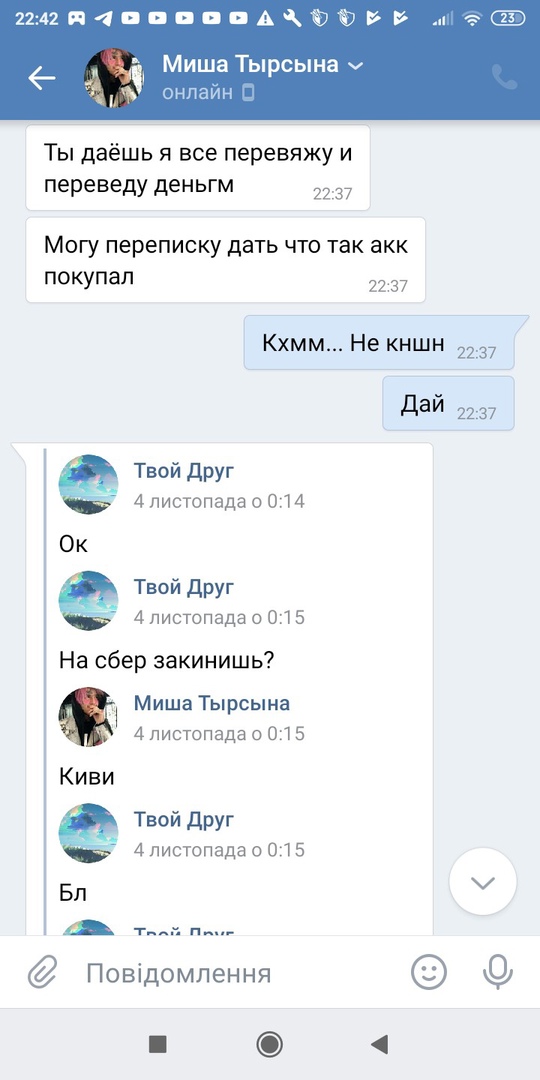Tap the microphone to record voice message
Image resolution: width=540 pixels, height=1080 pixels.
point(497,973)
